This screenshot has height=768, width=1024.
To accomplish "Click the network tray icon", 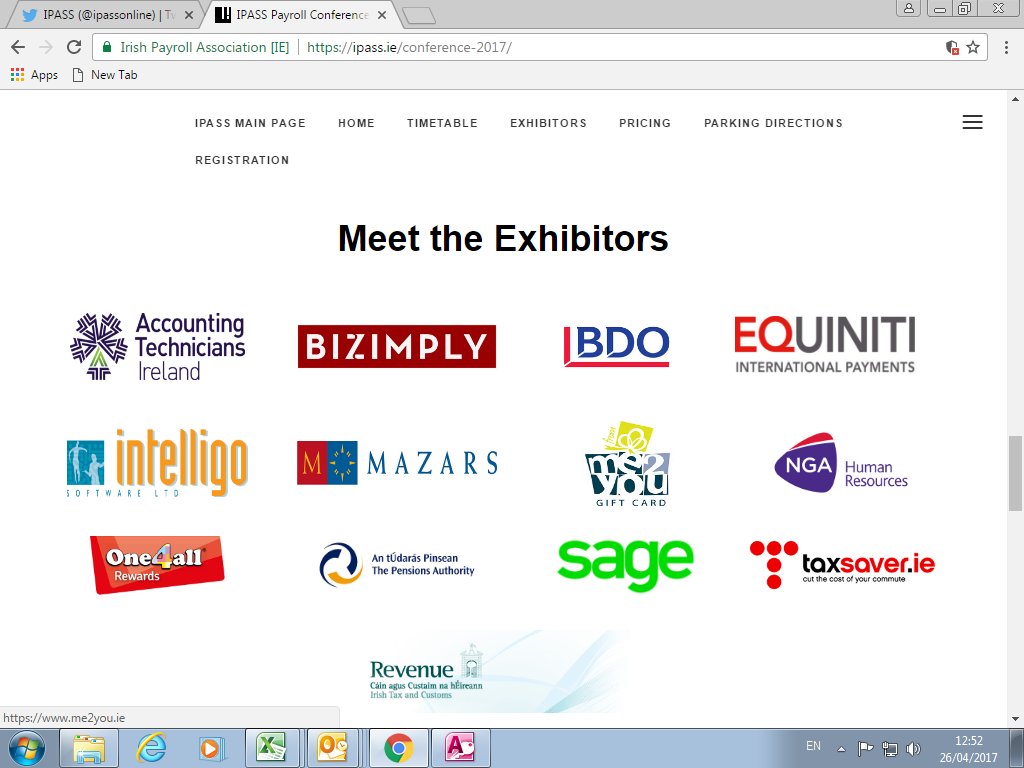I will point(889,748).
